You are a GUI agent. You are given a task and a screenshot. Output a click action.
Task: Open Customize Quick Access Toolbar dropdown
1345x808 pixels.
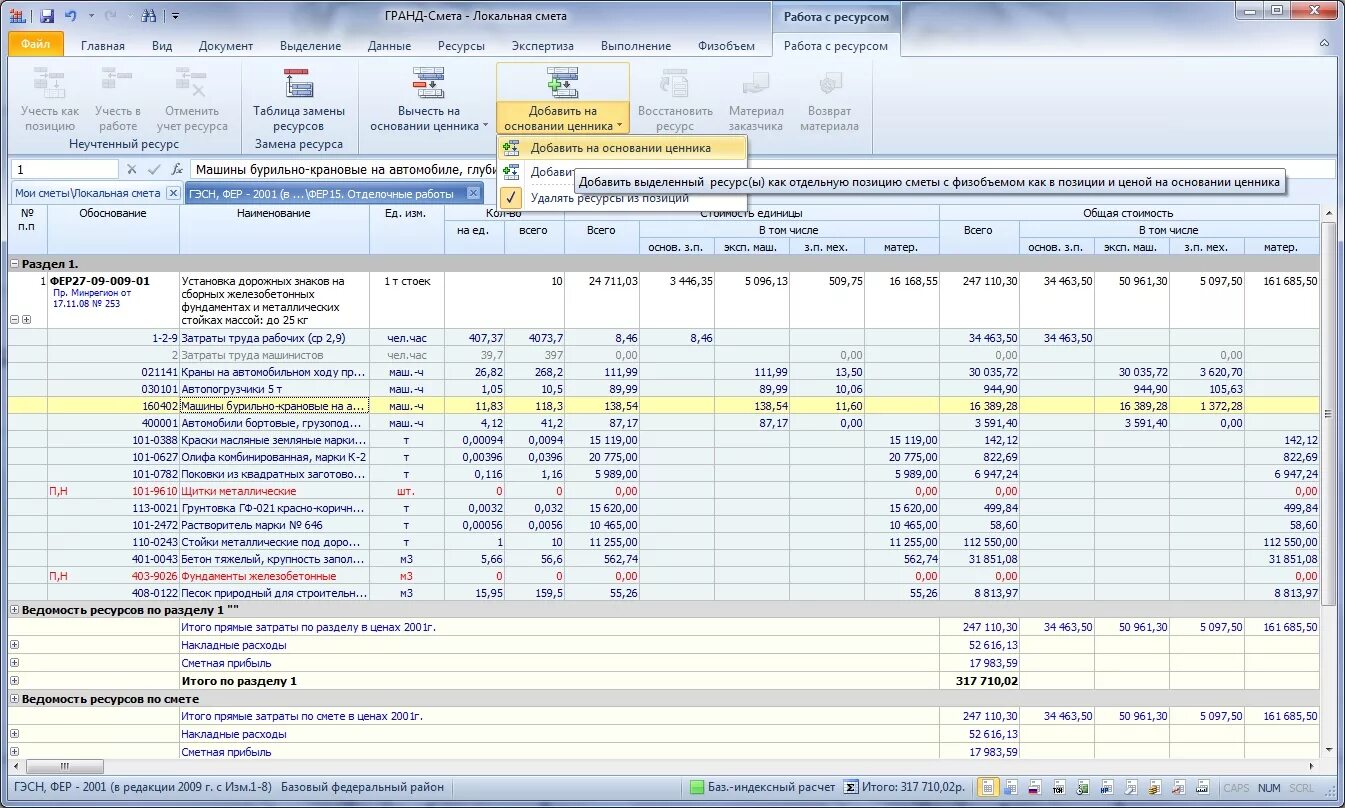176,16
